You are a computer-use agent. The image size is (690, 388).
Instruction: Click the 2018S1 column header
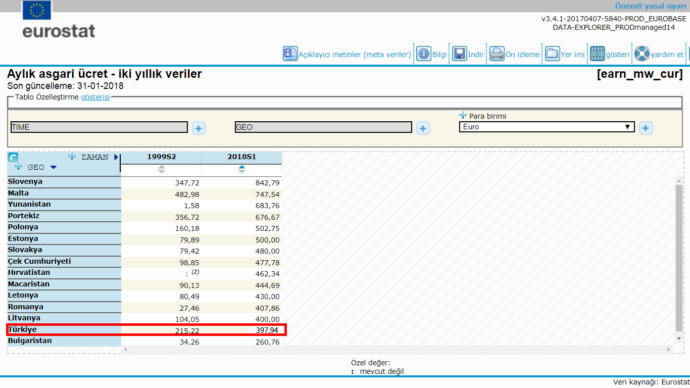tap(242, 157)
